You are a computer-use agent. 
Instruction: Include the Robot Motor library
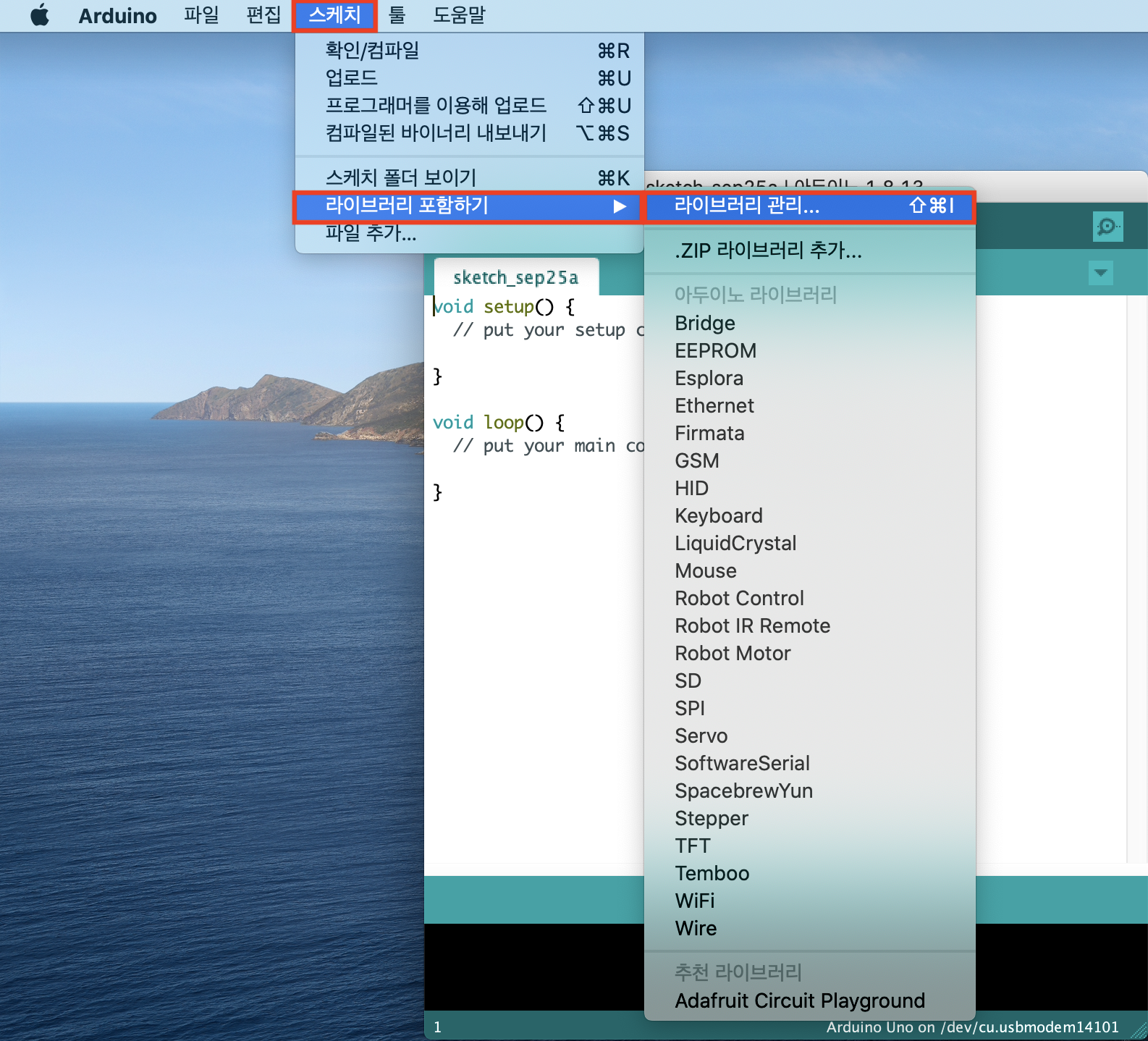point(810,654)
